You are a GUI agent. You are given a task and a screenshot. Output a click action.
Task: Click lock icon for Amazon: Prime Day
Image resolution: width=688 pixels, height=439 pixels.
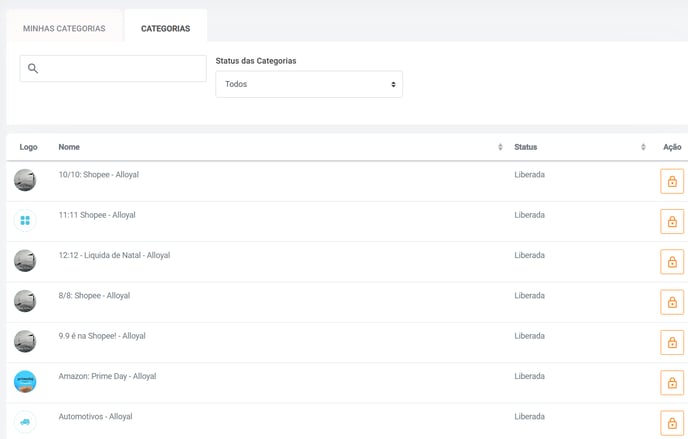click(672, 383)
